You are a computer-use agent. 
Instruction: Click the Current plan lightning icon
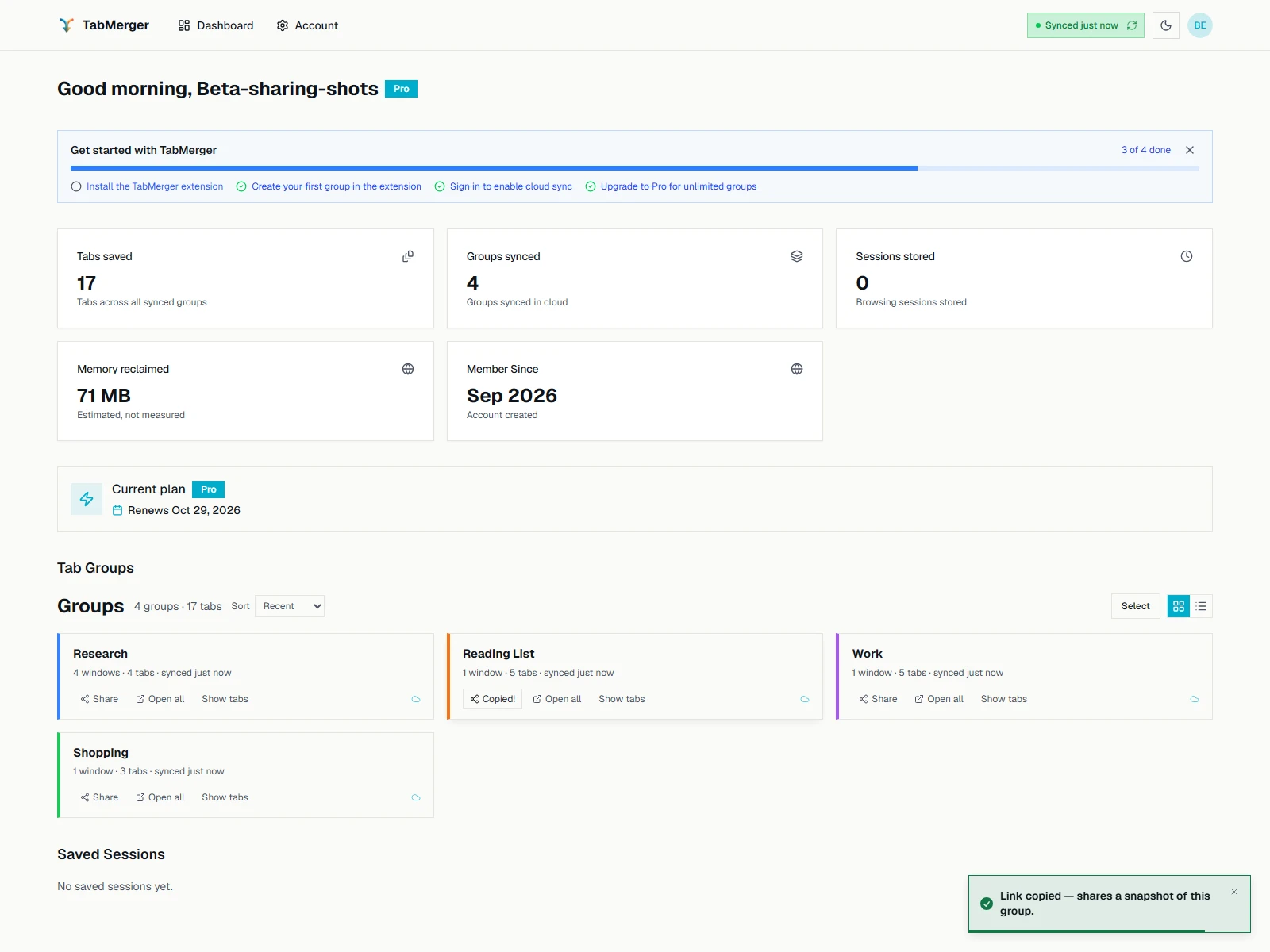click(x=87, y=499)
